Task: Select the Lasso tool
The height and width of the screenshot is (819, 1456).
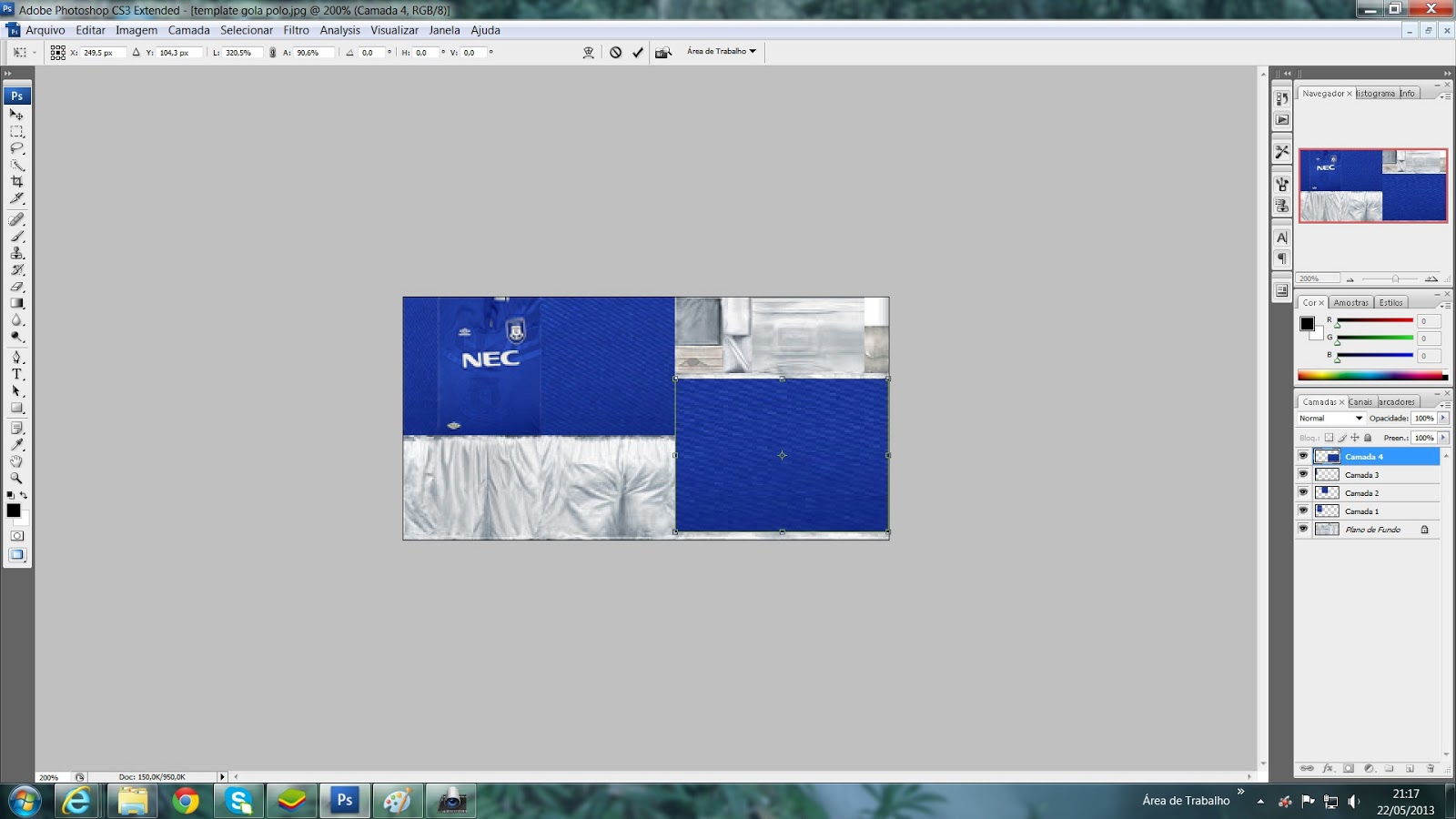Action: [16, 147]
